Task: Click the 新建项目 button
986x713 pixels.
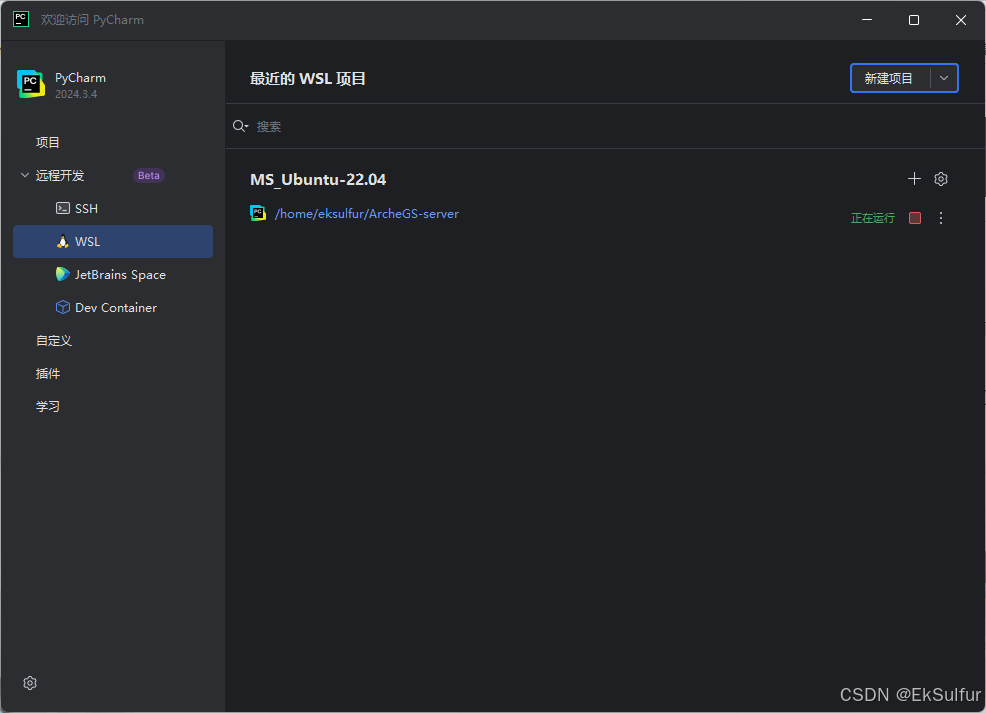Action: click(890, 78)
